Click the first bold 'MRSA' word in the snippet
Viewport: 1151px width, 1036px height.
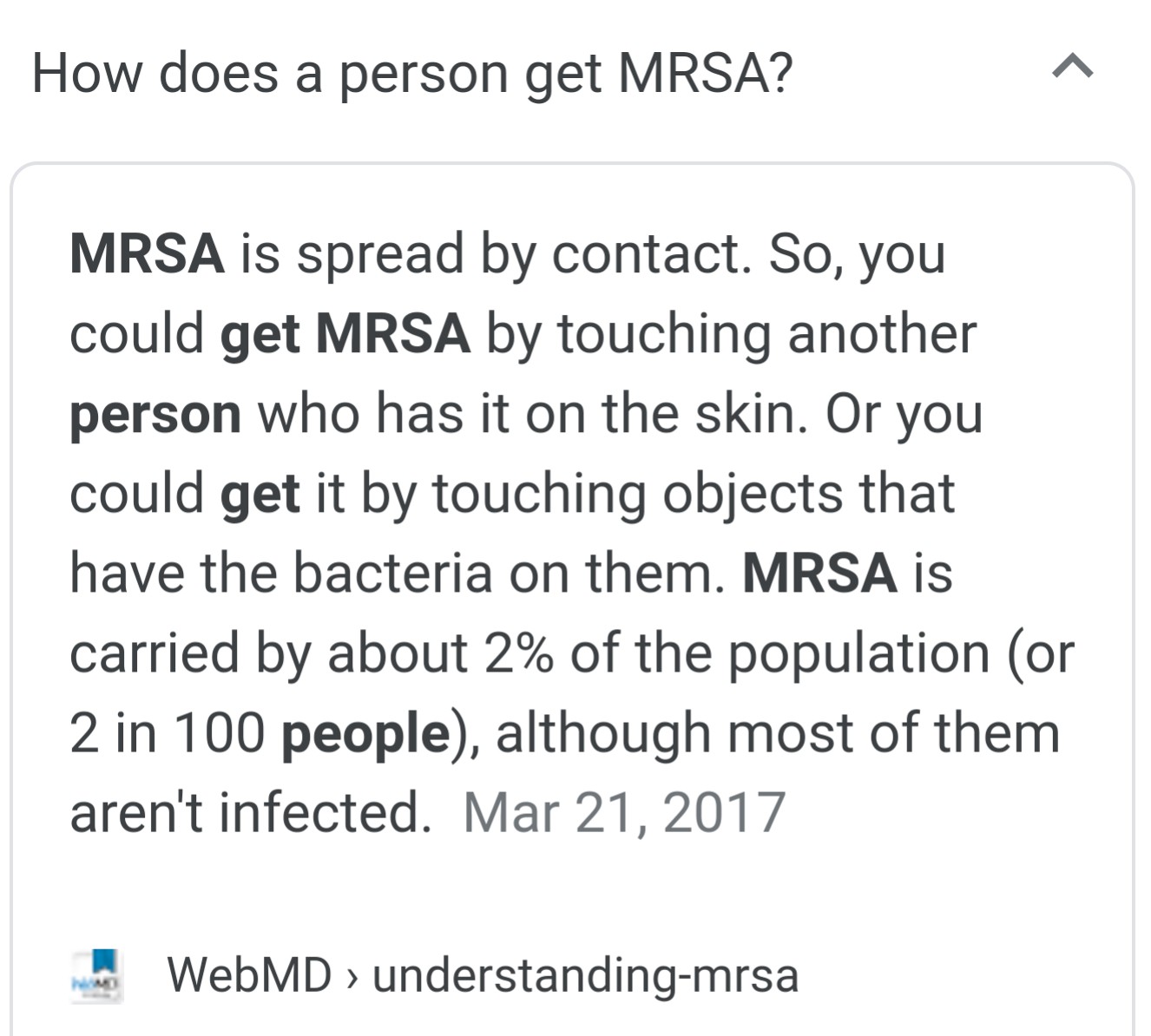147,253
